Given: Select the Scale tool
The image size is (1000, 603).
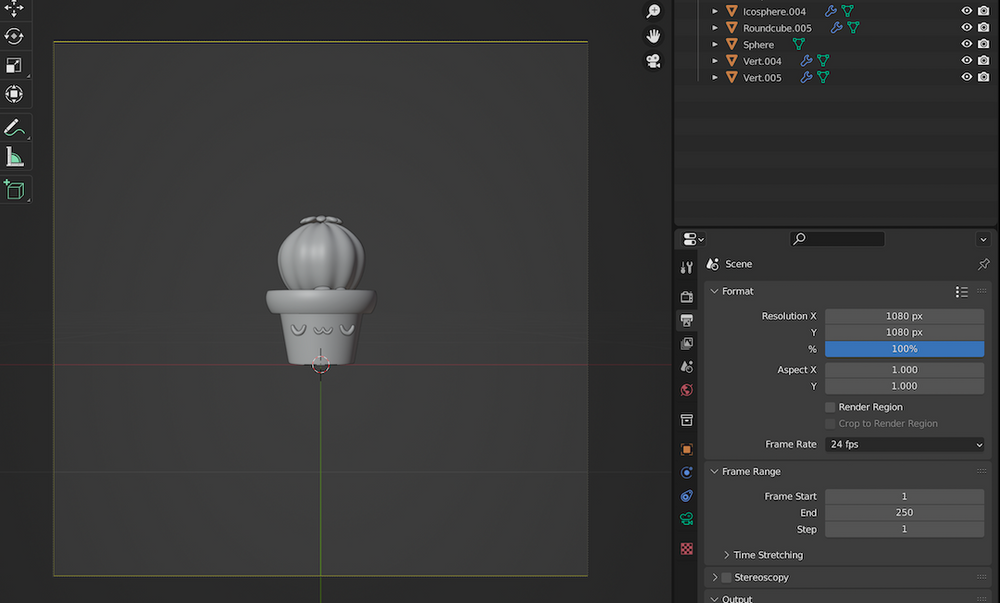Looking at the screenshot, I should click(14, 65).
